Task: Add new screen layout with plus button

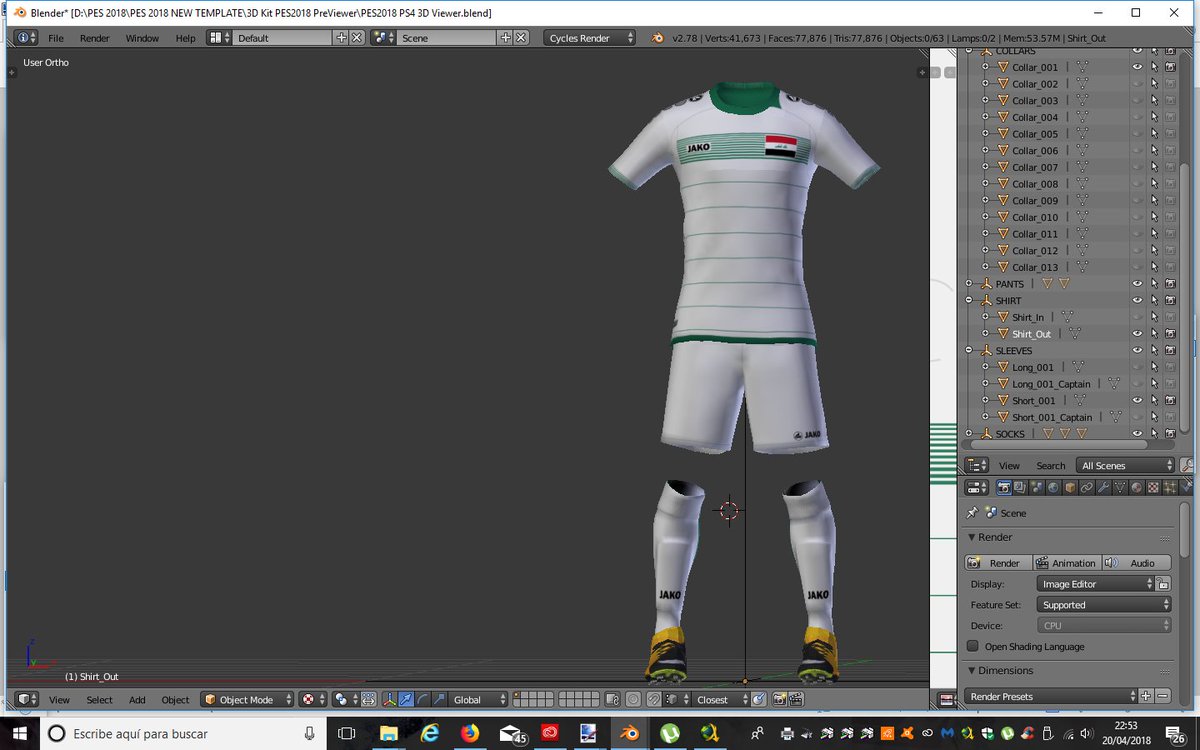Action: [x=341, y=38]
